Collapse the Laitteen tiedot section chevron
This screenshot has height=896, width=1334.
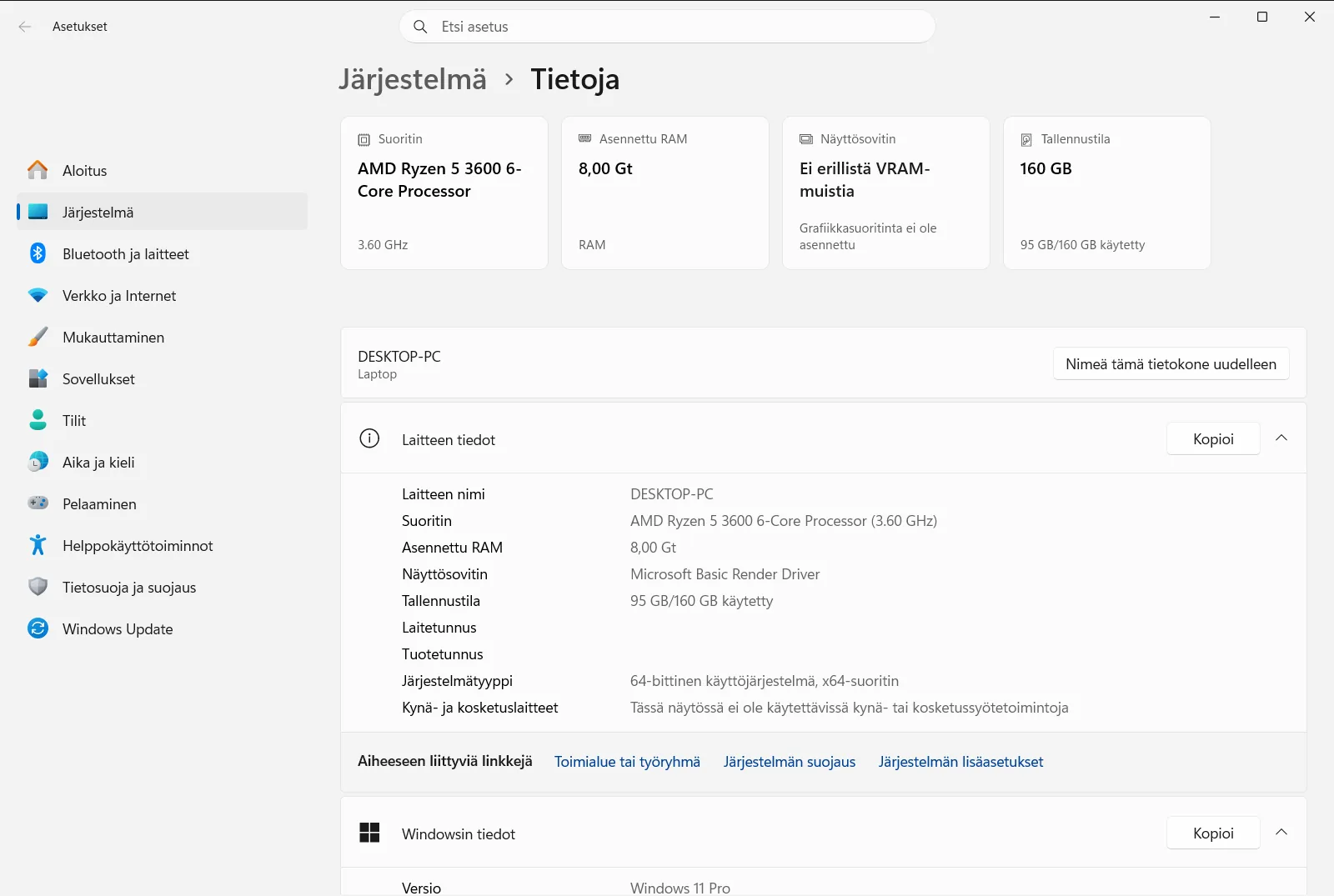pos(1281,438)
